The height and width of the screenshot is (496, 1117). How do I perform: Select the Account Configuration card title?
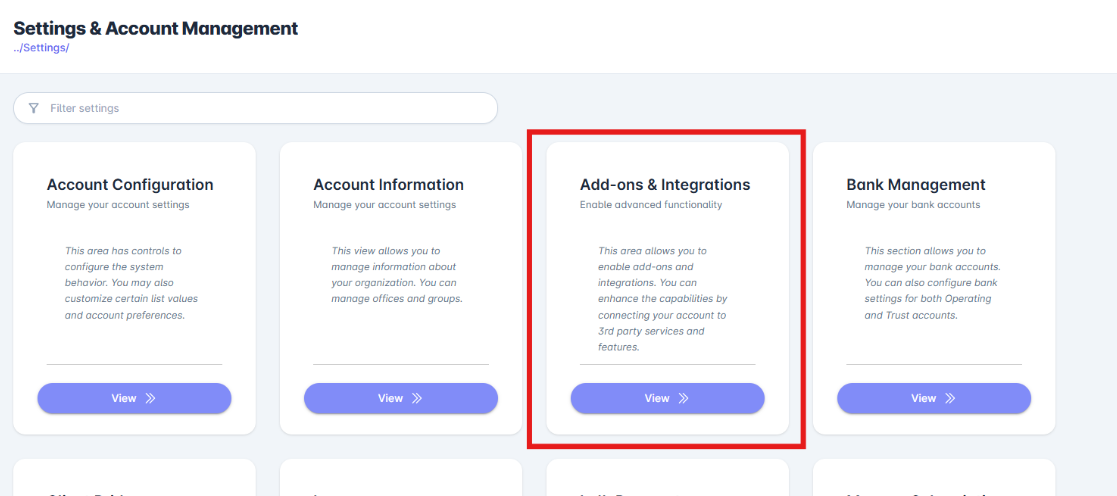(130, 185)
